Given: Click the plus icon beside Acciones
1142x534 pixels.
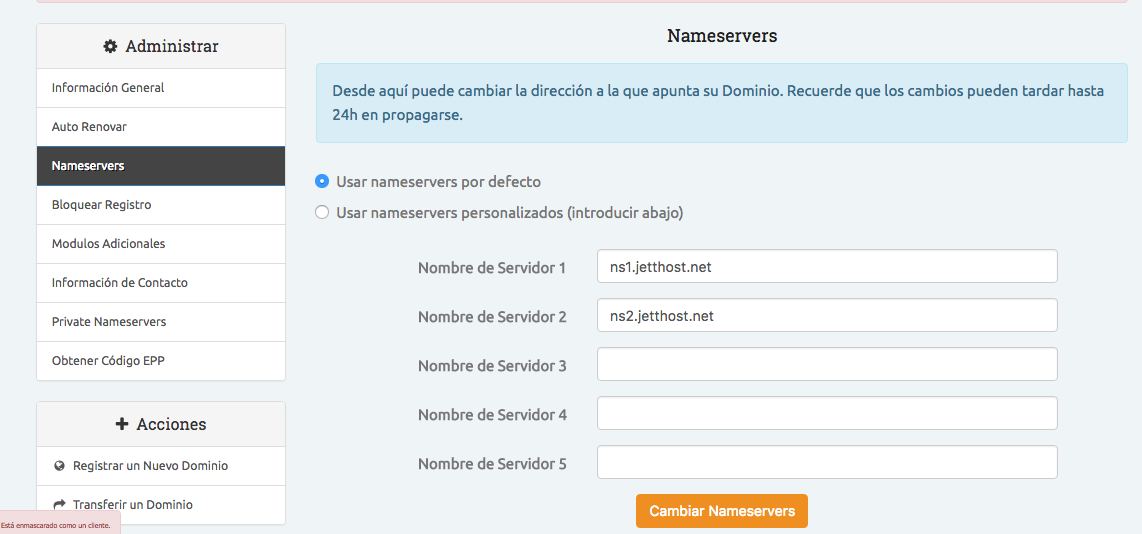Looking at the screenshot, I should click(122, 424).
